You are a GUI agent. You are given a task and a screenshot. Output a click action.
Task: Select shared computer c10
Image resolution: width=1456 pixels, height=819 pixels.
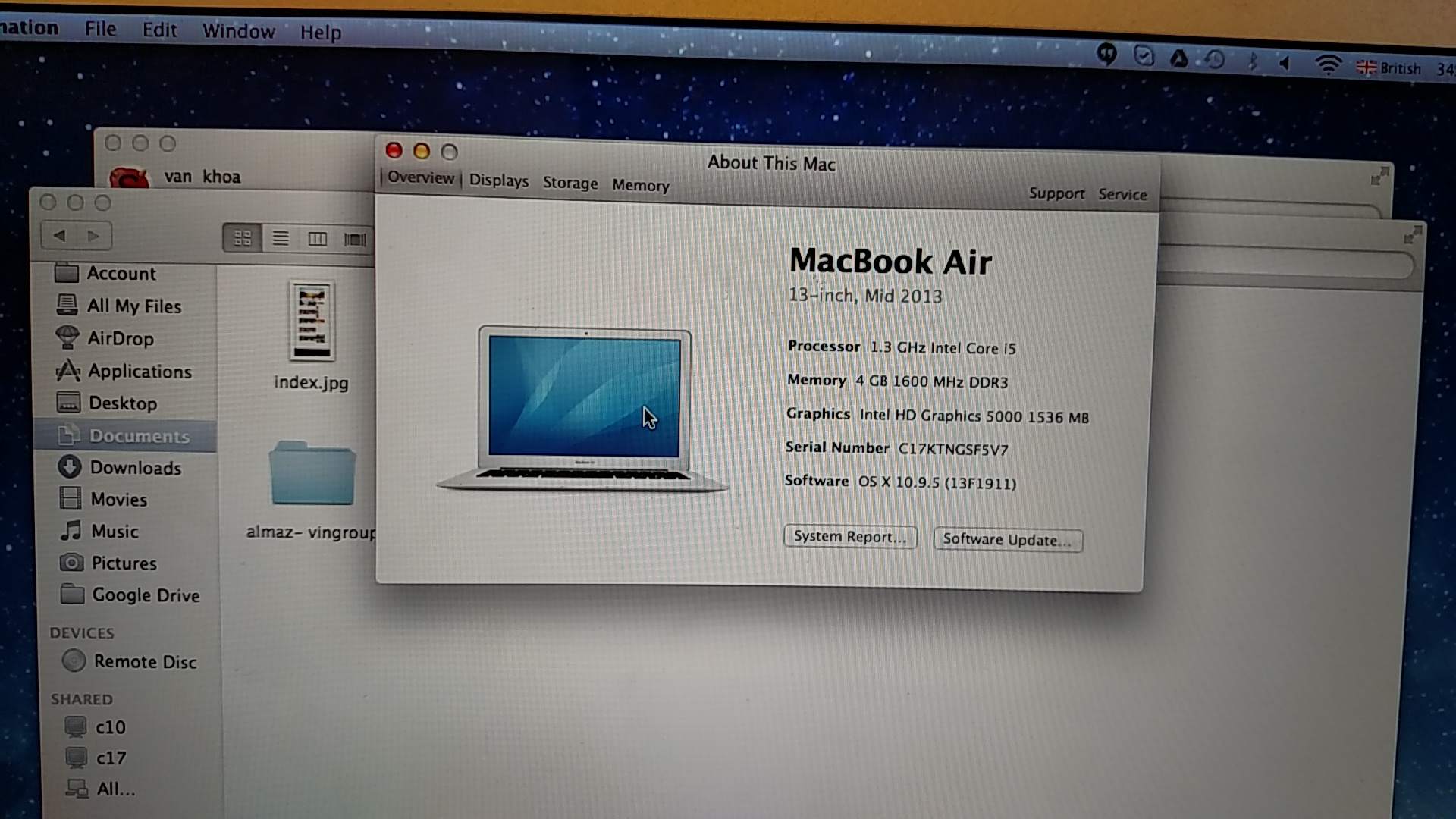(x=95, y=726)
